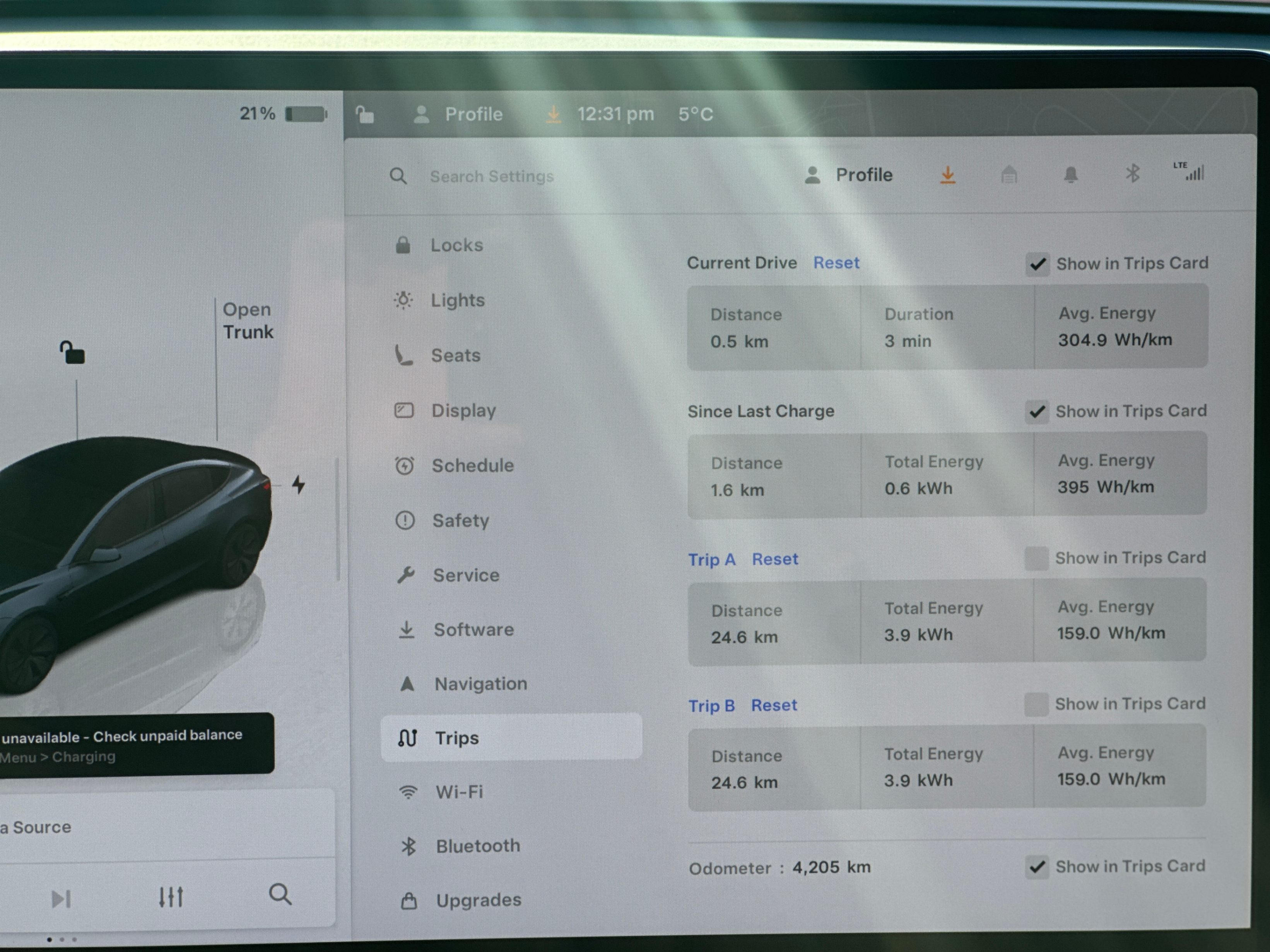This screenshot has height=952, width=1270.
Task: Tap the charge port lightning bolt
Action: pyautogui.click(x=298, y=485)
